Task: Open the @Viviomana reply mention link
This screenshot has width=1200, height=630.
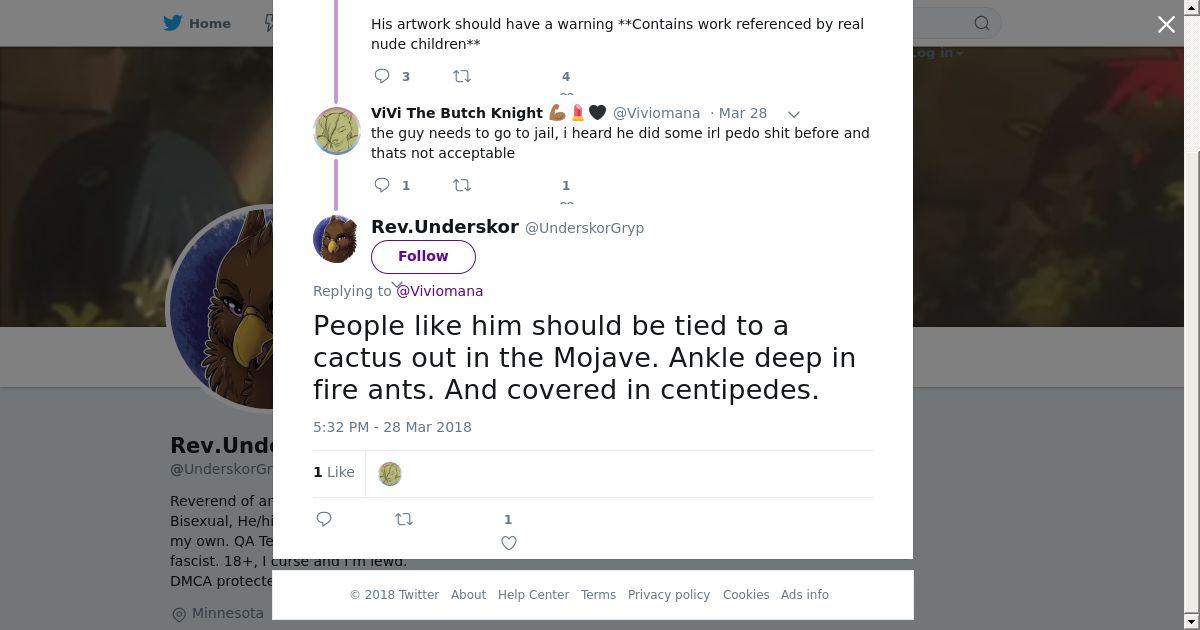Action: (x=440, y=291)
